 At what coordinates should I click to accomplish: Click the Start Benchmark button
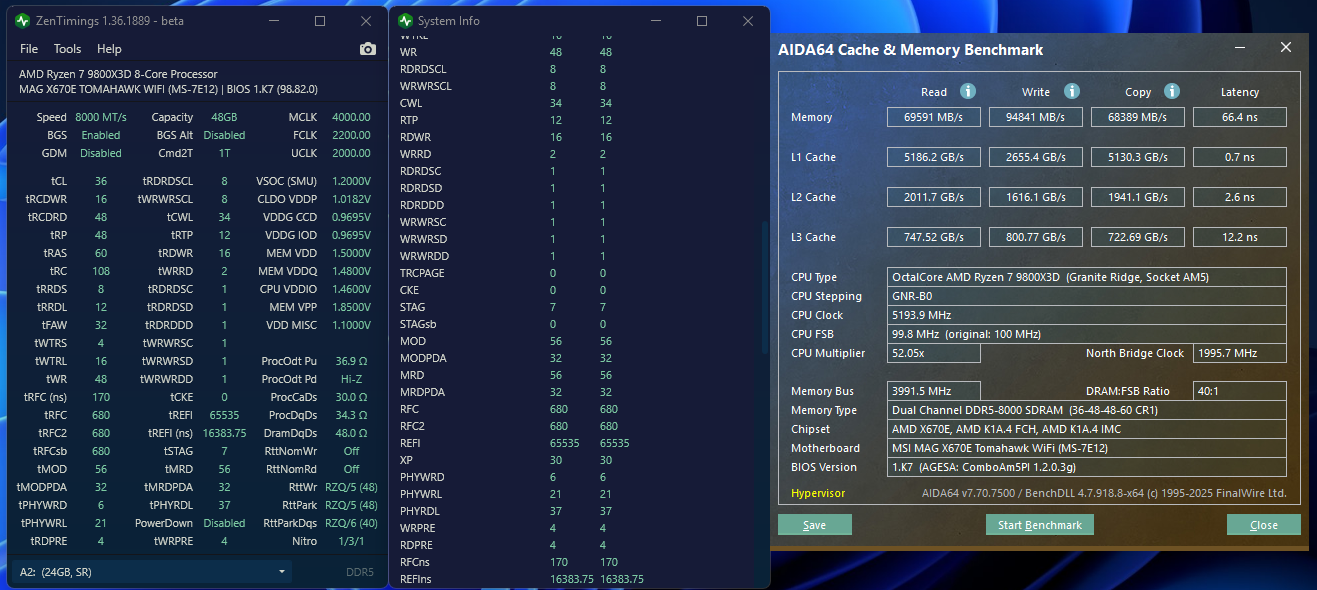click(1040, 525)
